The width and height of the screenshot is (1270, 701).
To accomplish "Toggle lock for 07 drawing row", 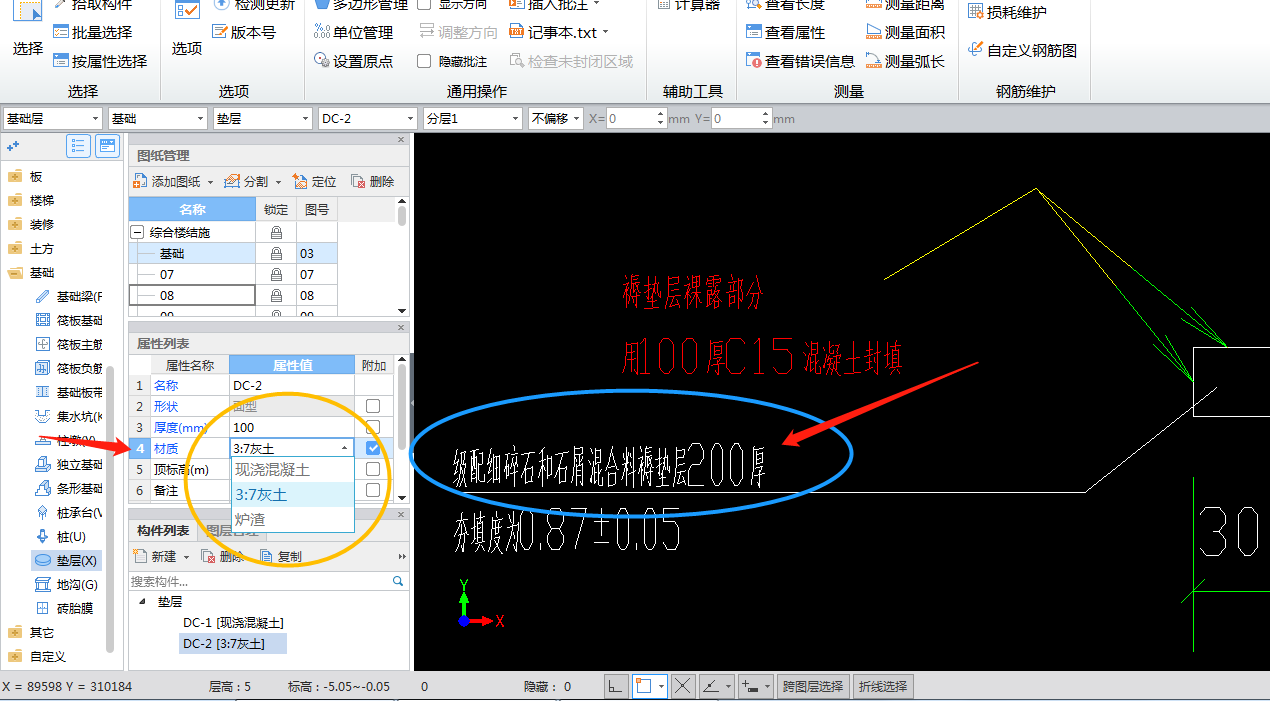I will [276, 274].
